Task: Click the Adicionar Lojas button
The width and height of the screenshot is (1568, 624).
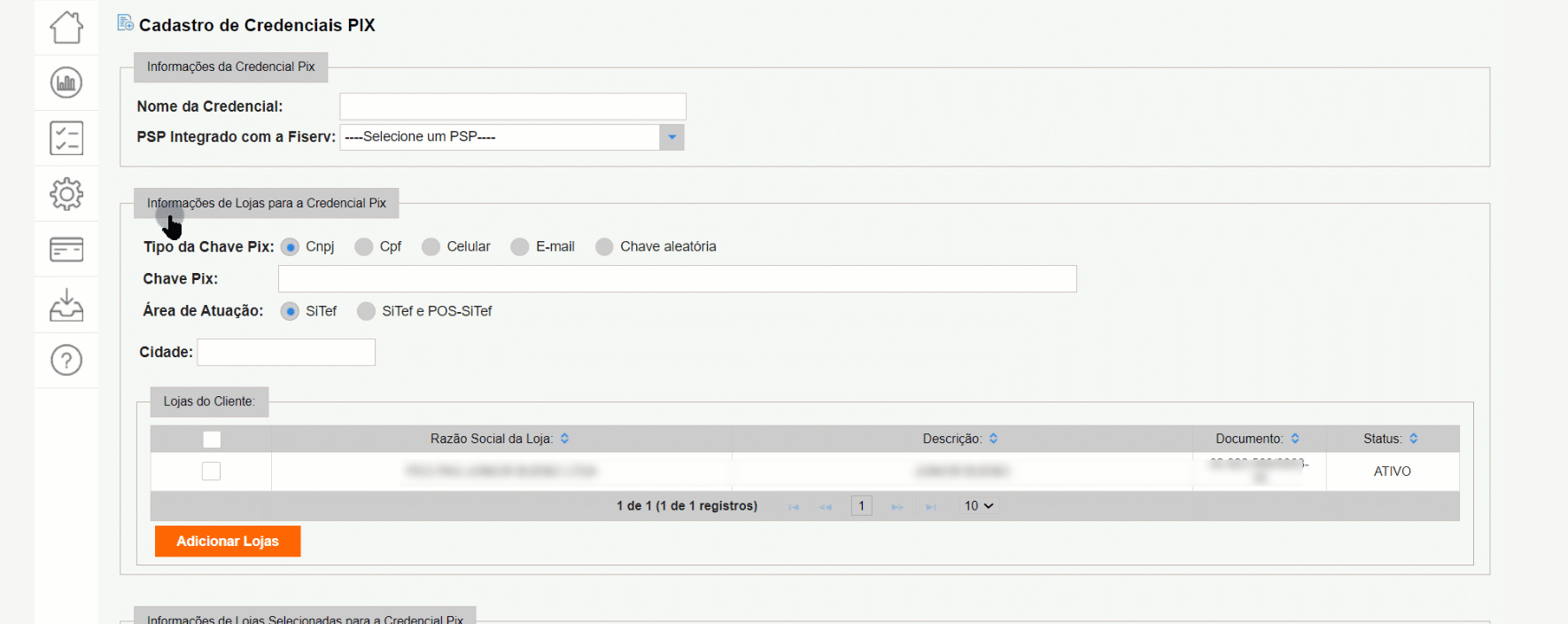Action: point(228,542)
